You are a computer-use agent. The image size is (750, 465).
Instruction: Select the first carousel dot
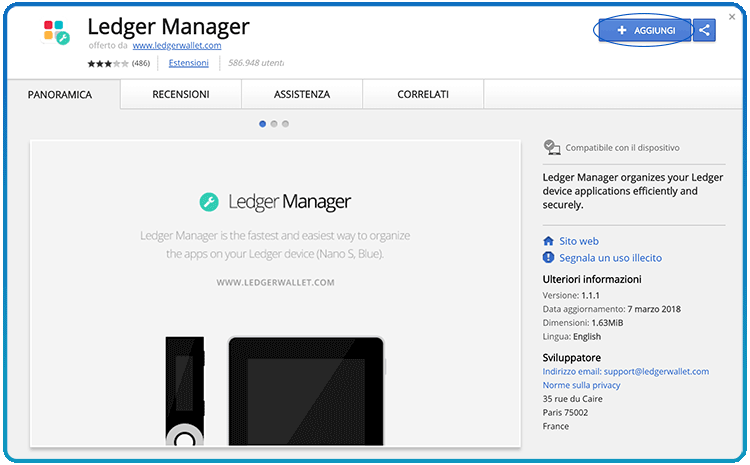(263, 124)
